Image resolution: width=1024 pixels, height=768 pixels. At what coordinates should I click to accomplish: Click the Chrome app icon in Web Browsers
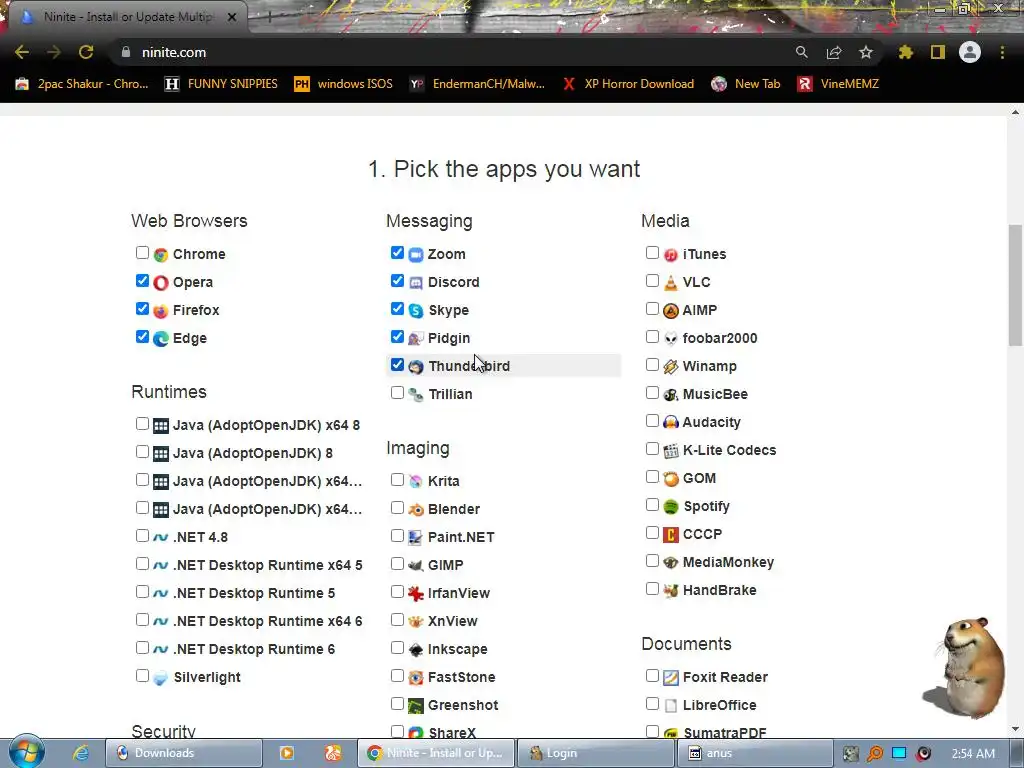click(161, 255)
